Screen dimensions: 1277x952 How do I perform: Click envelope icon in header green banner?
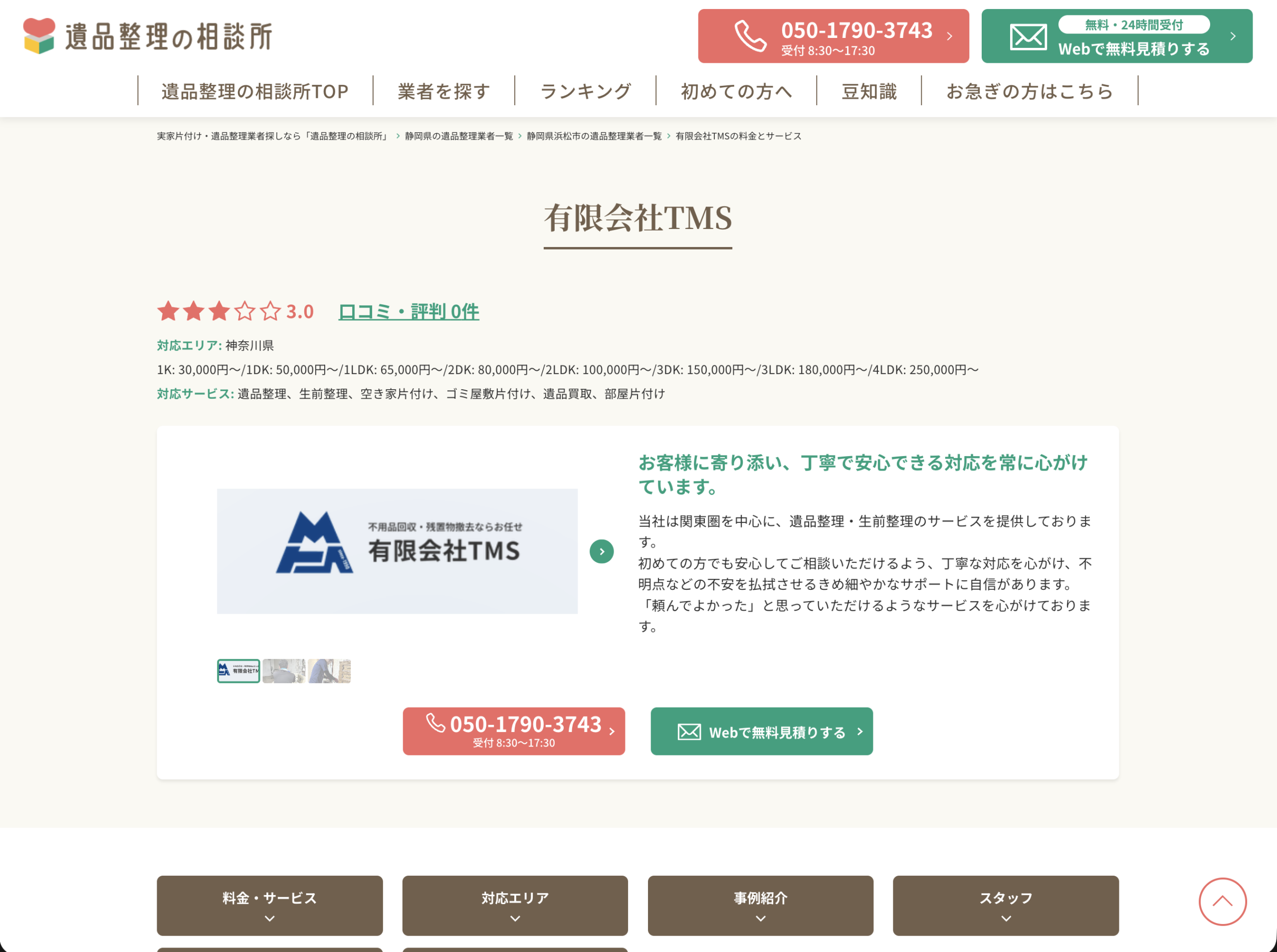(1028, 37)
